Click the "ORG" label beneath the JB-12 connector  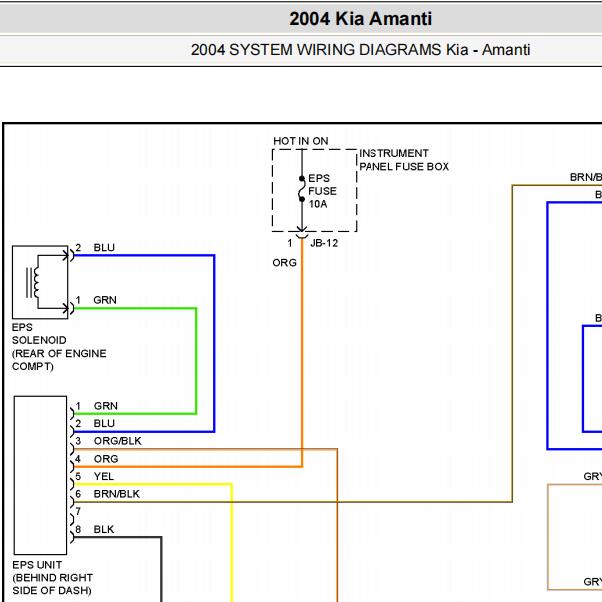click(284, 263)
